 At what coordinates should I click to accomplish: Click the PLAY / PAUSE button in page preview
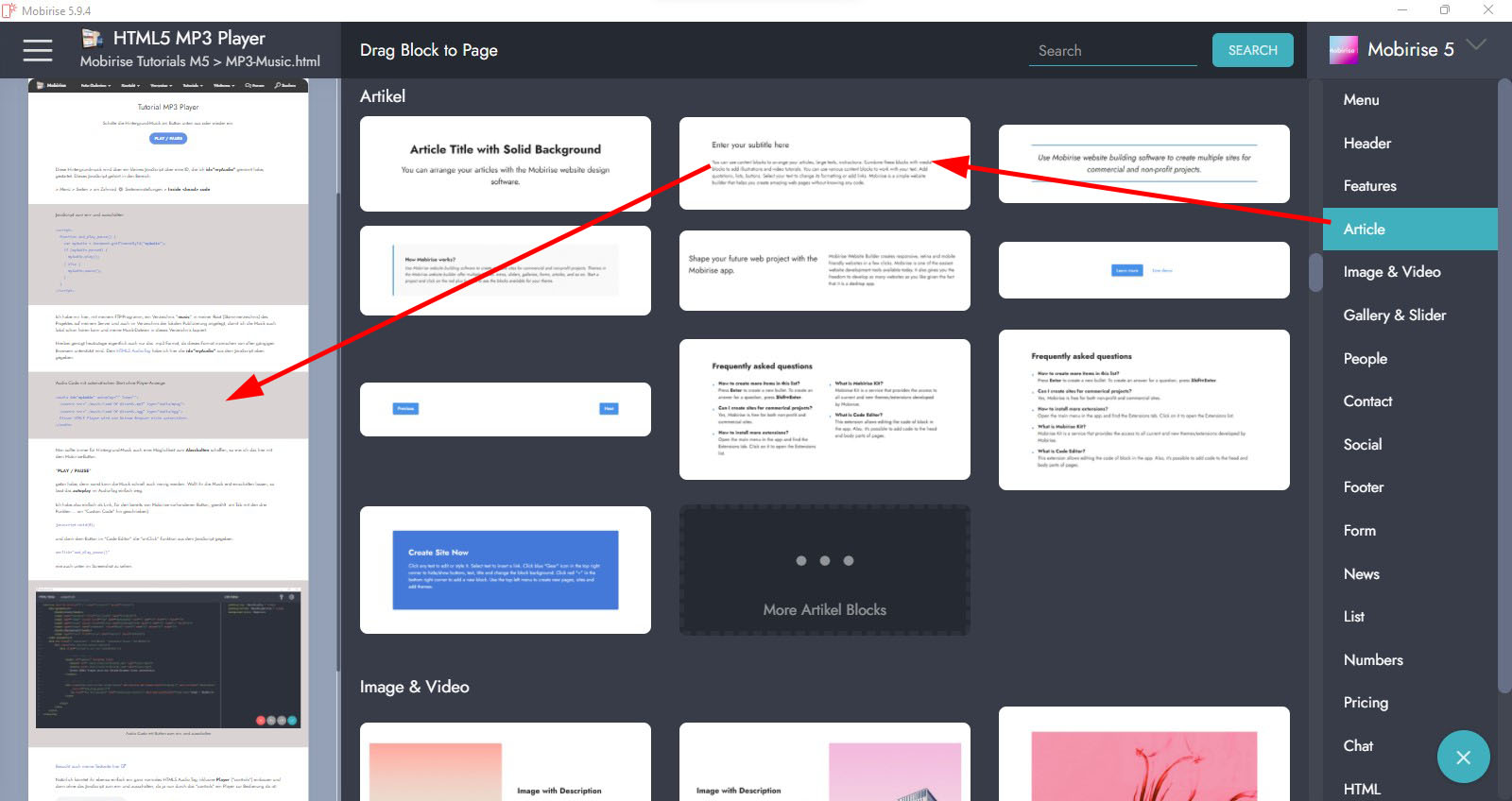point(168,138)
